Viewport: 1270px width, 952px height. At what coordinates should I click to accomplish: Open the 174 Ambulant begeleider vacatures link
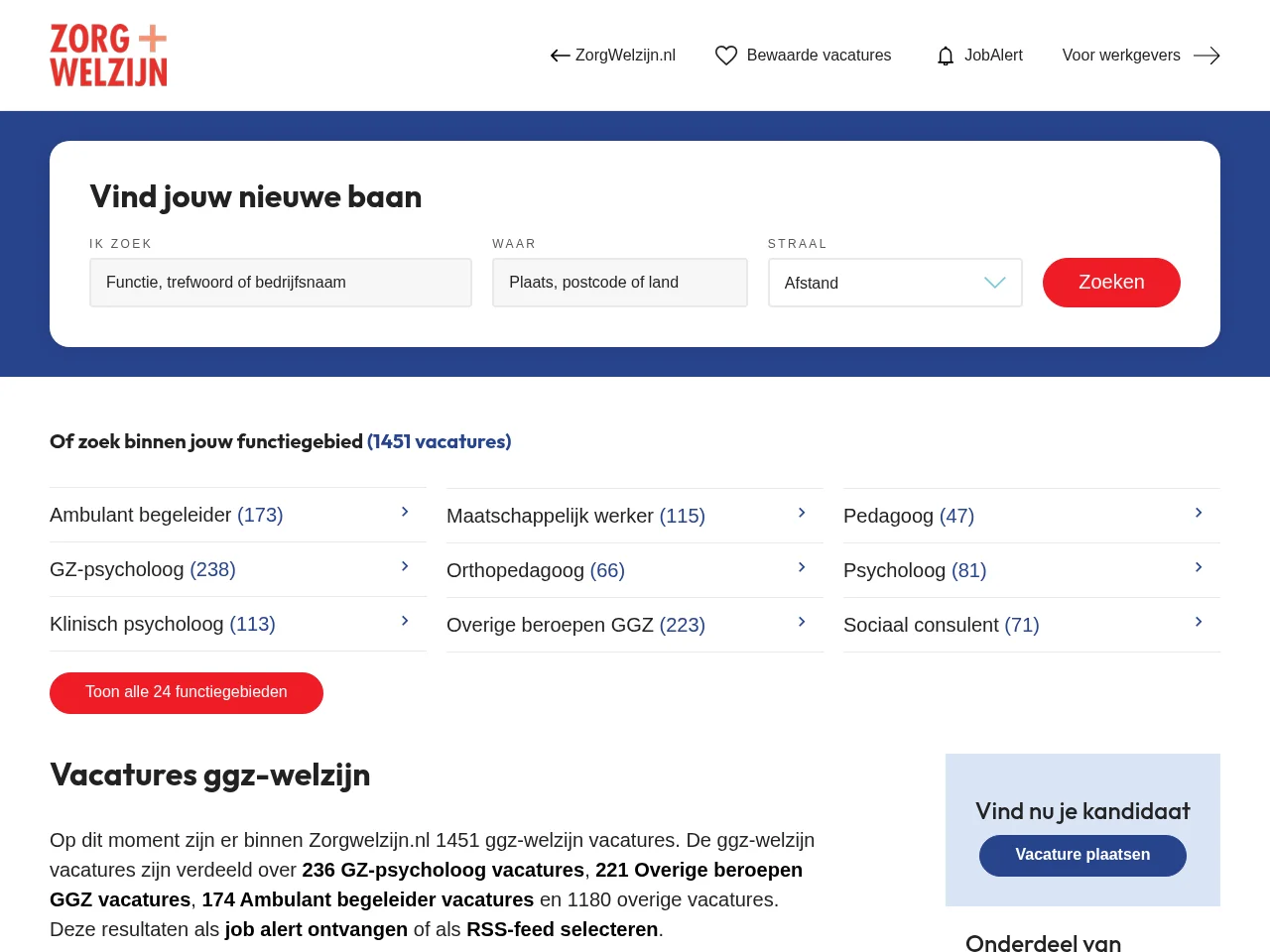(x=368, y=899)
